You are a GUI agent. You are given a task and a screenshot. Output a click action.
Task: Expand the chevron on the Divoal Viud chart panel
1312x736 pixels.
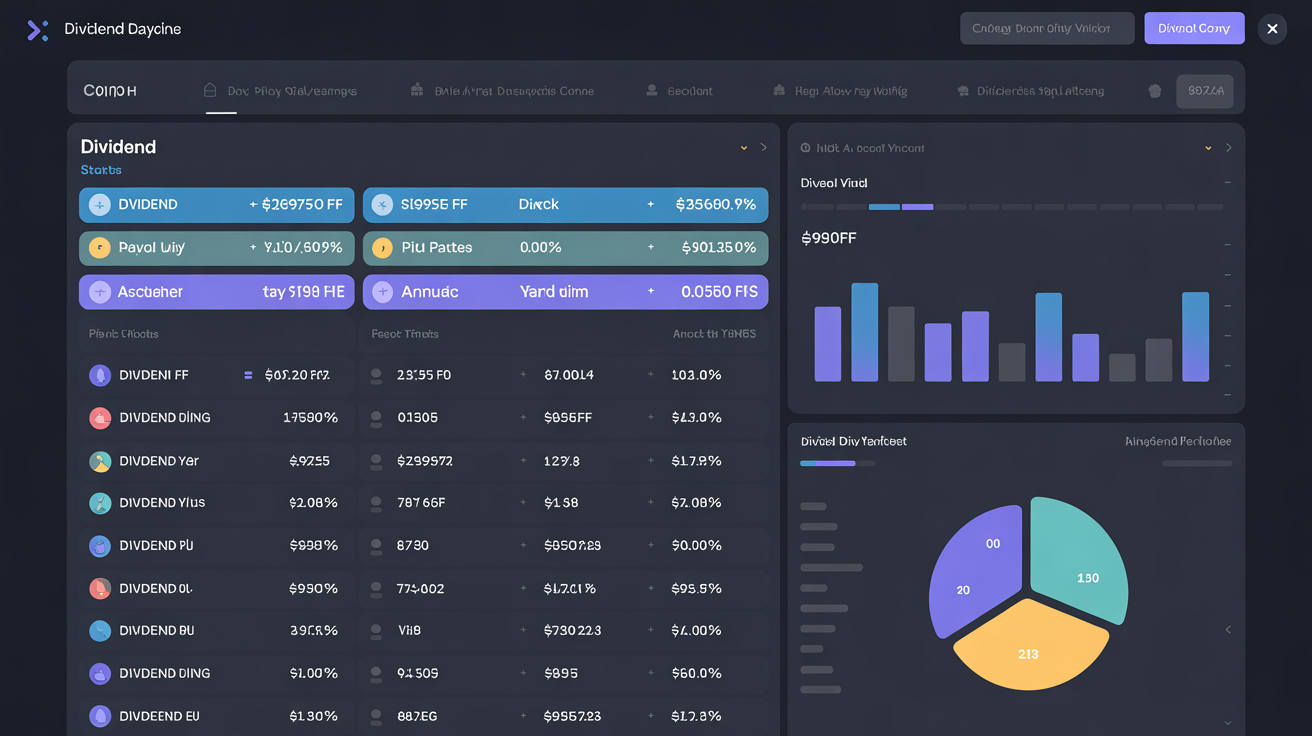tap(1208, 146)
